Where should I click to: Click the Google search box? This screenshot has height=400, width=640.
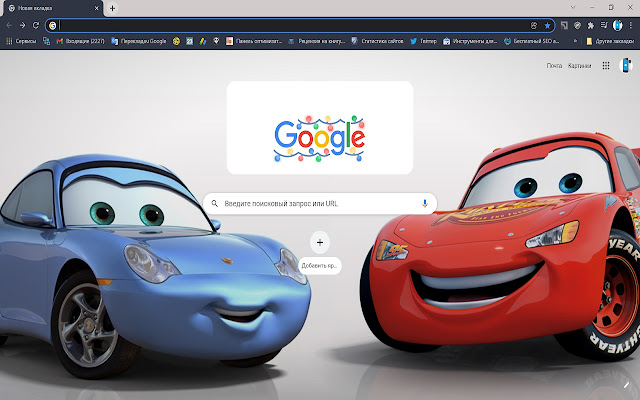(320, 203)
